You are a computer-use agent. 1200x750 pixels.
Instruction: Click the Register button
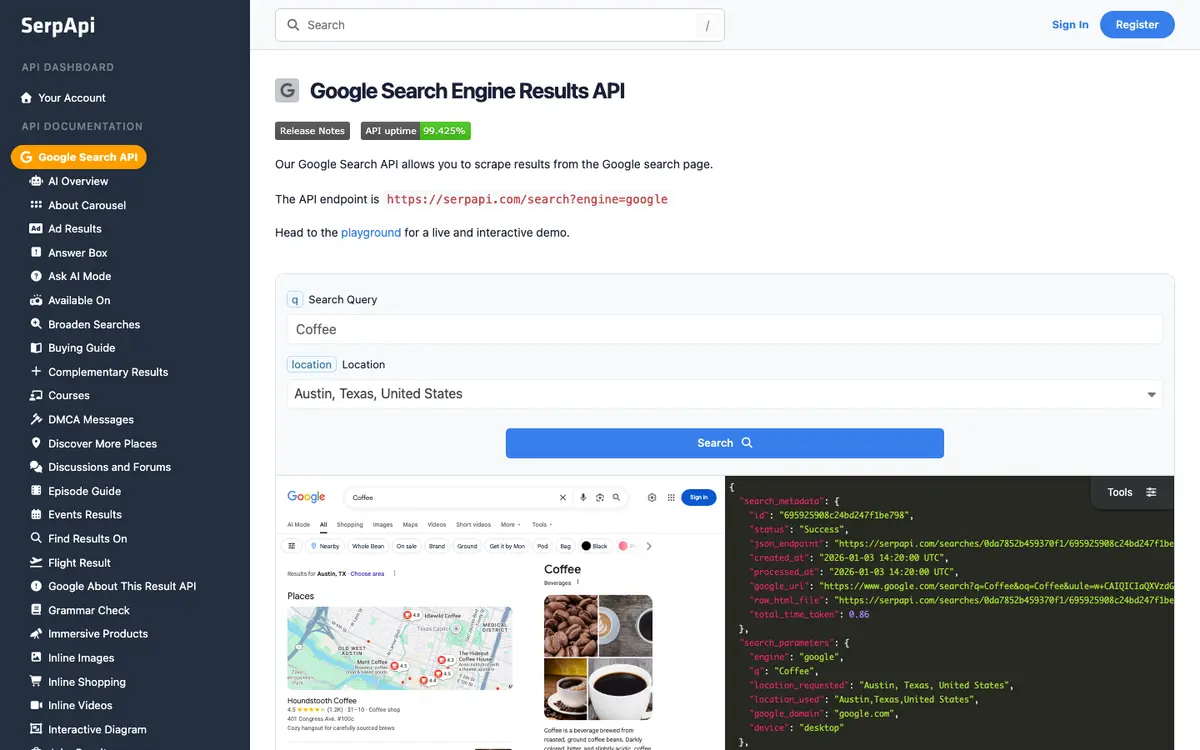pos(1137,25)
